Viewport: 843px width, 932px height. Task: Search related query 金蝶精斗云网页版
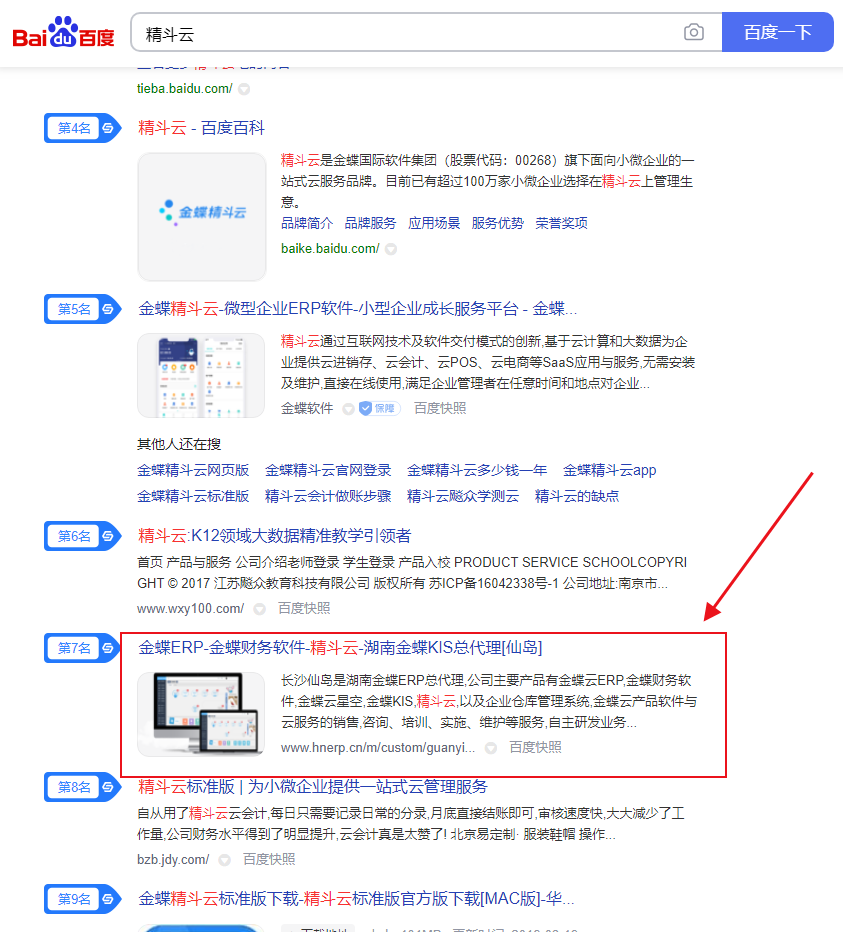[193, 470]
